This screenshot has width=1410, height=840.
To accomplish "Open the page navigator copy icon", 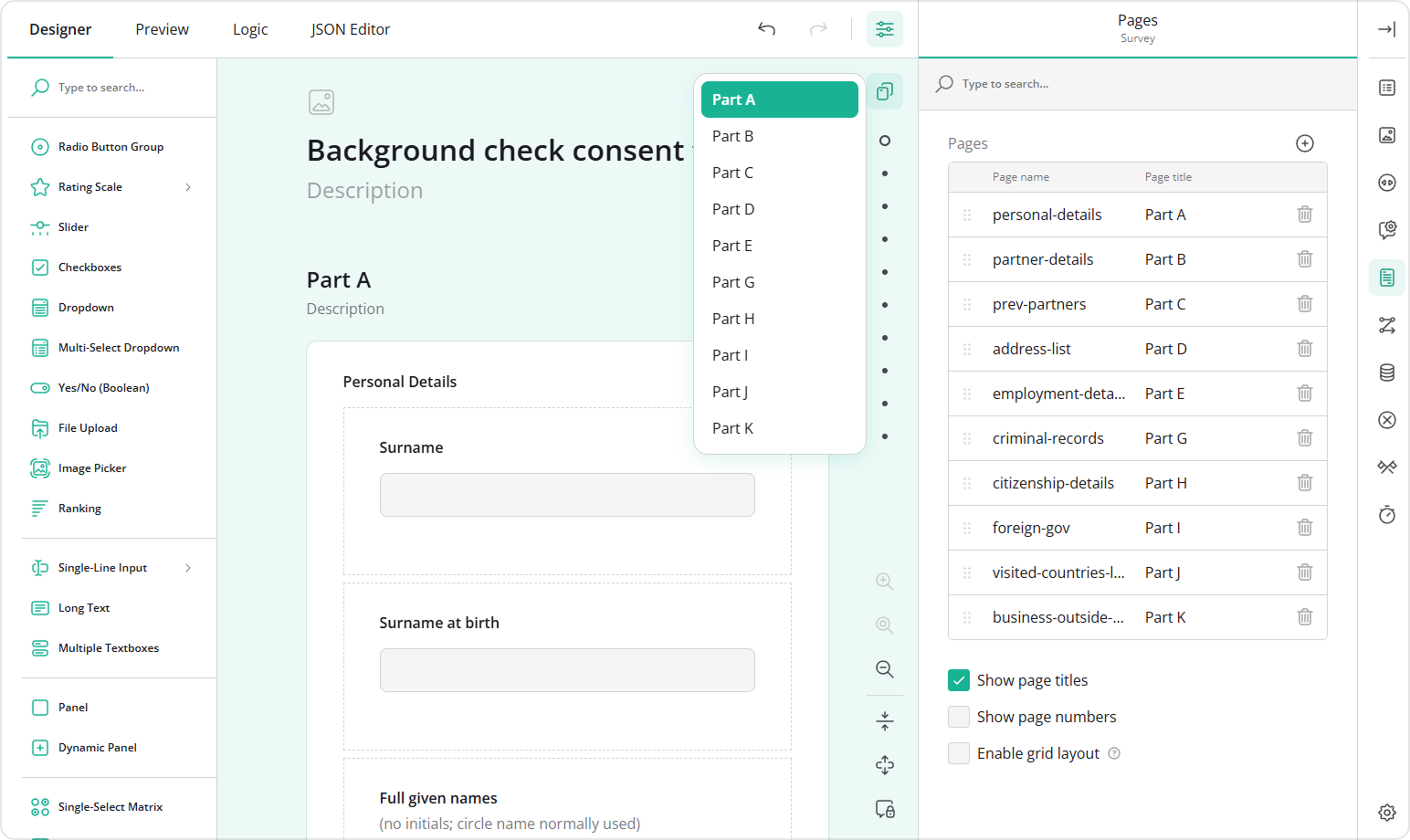I will pyautogui.click(x=885, y=91).
